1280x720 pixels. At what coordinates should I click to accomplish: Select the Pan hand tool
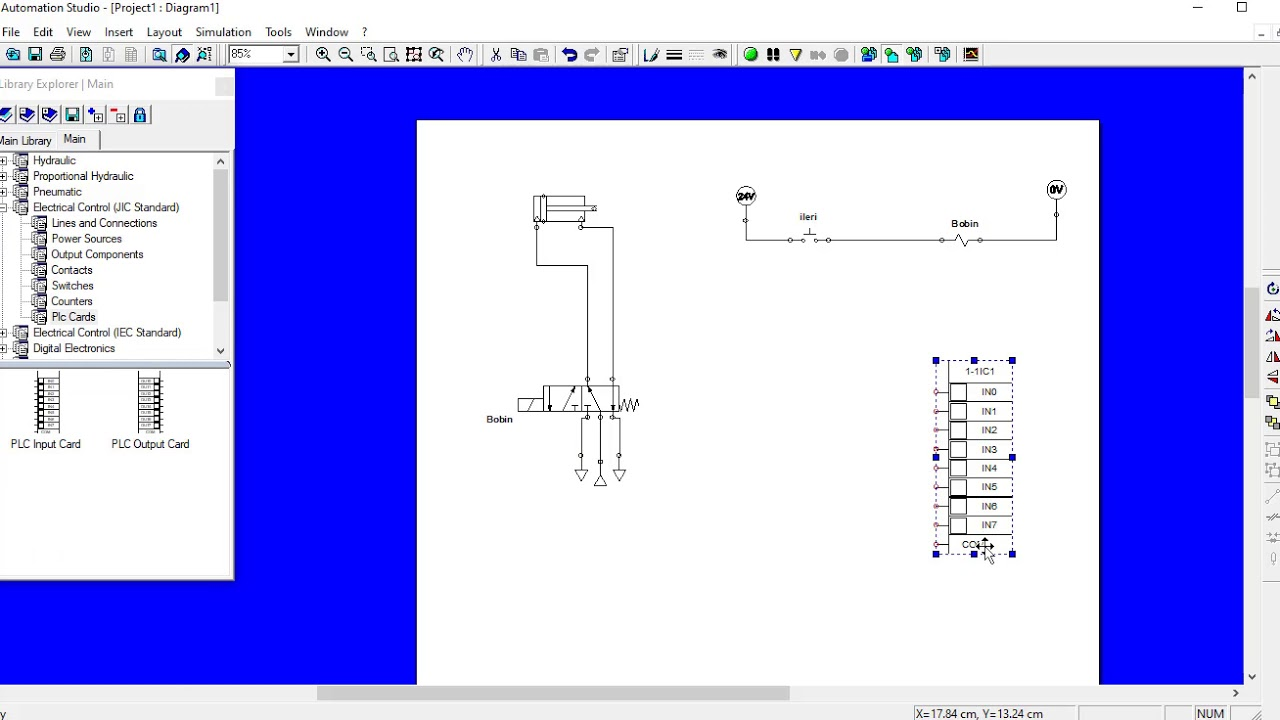465,55
